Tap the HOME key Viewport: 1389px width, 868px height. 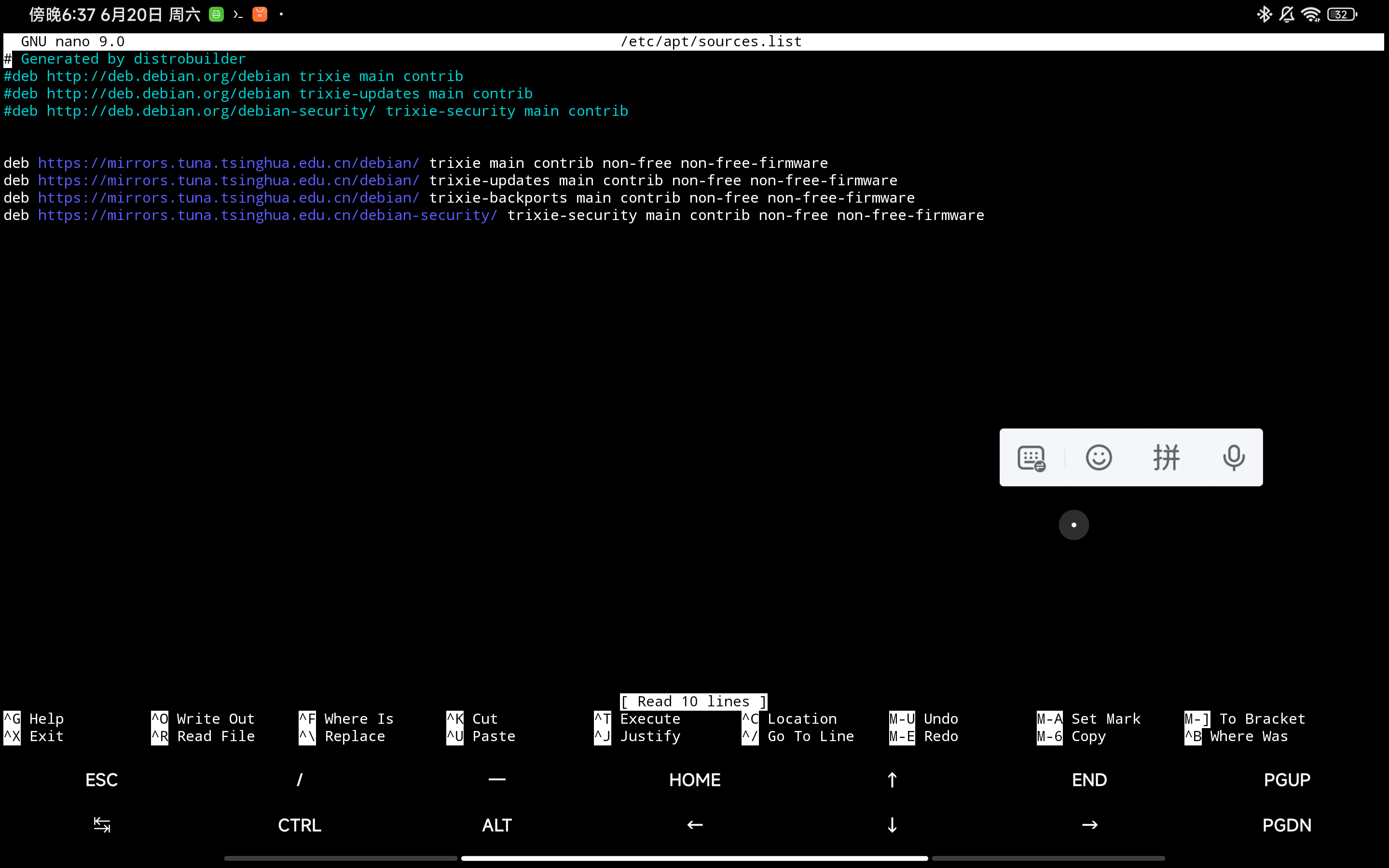click(x=695, y=780)
